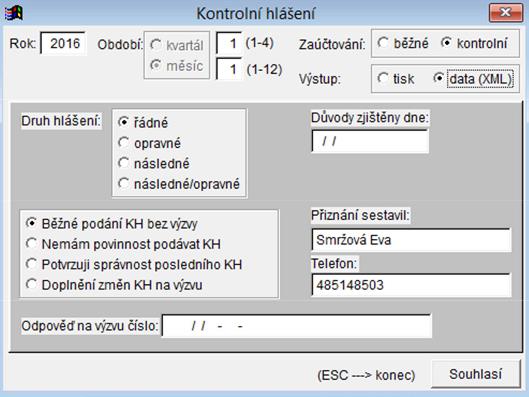Click the Důvody zjištěny dne date field
Screen dimensions: 529x397
[x=370, y=141]
